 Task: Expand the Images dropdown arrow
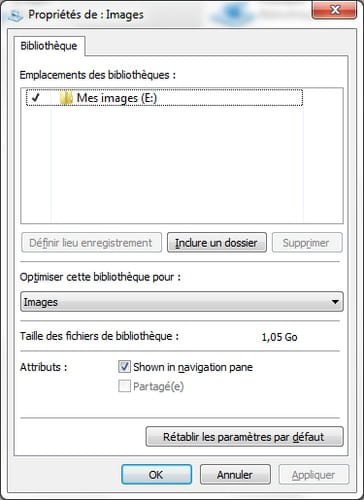(335, 302)
